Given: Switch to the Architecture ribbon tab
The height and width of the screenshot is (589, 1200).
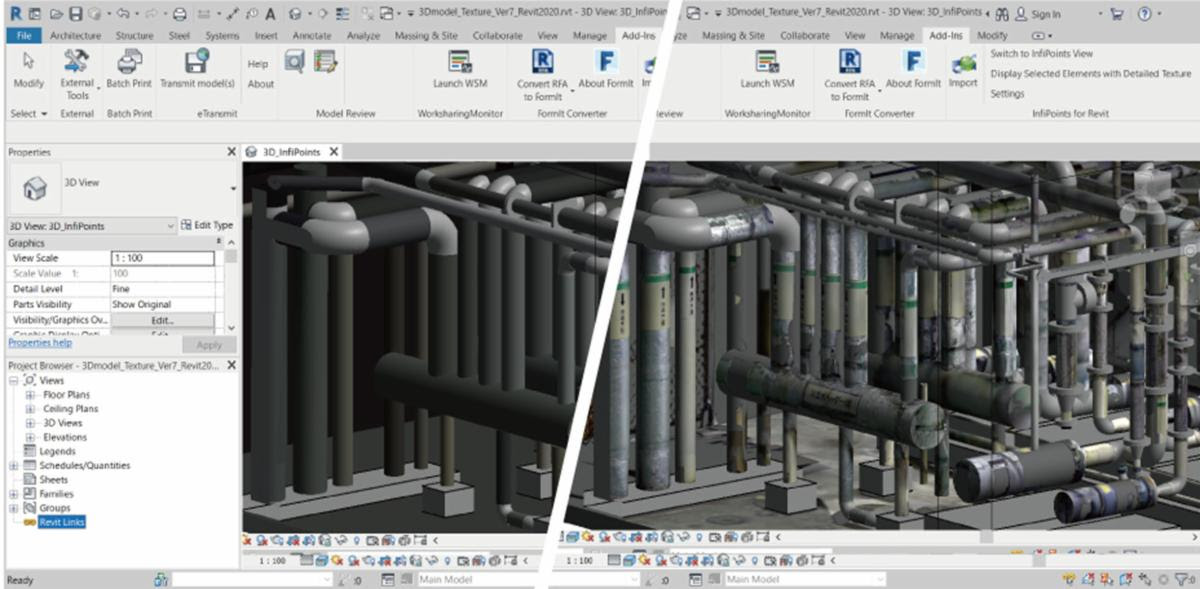Looking at the screenshot, I should [75, 35].
